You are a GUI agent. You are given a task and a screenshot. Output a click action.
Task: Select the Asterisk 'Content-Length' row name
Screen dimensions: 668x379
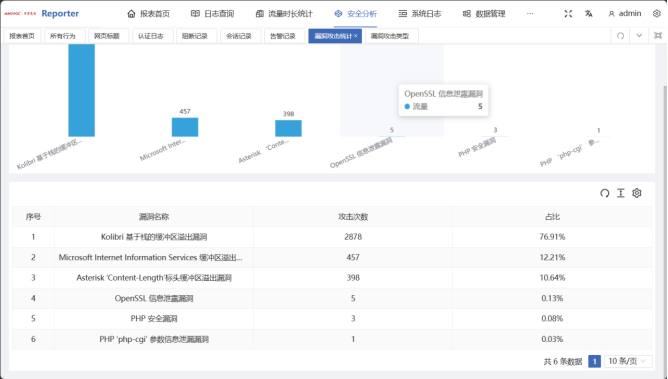pos(154,278)
